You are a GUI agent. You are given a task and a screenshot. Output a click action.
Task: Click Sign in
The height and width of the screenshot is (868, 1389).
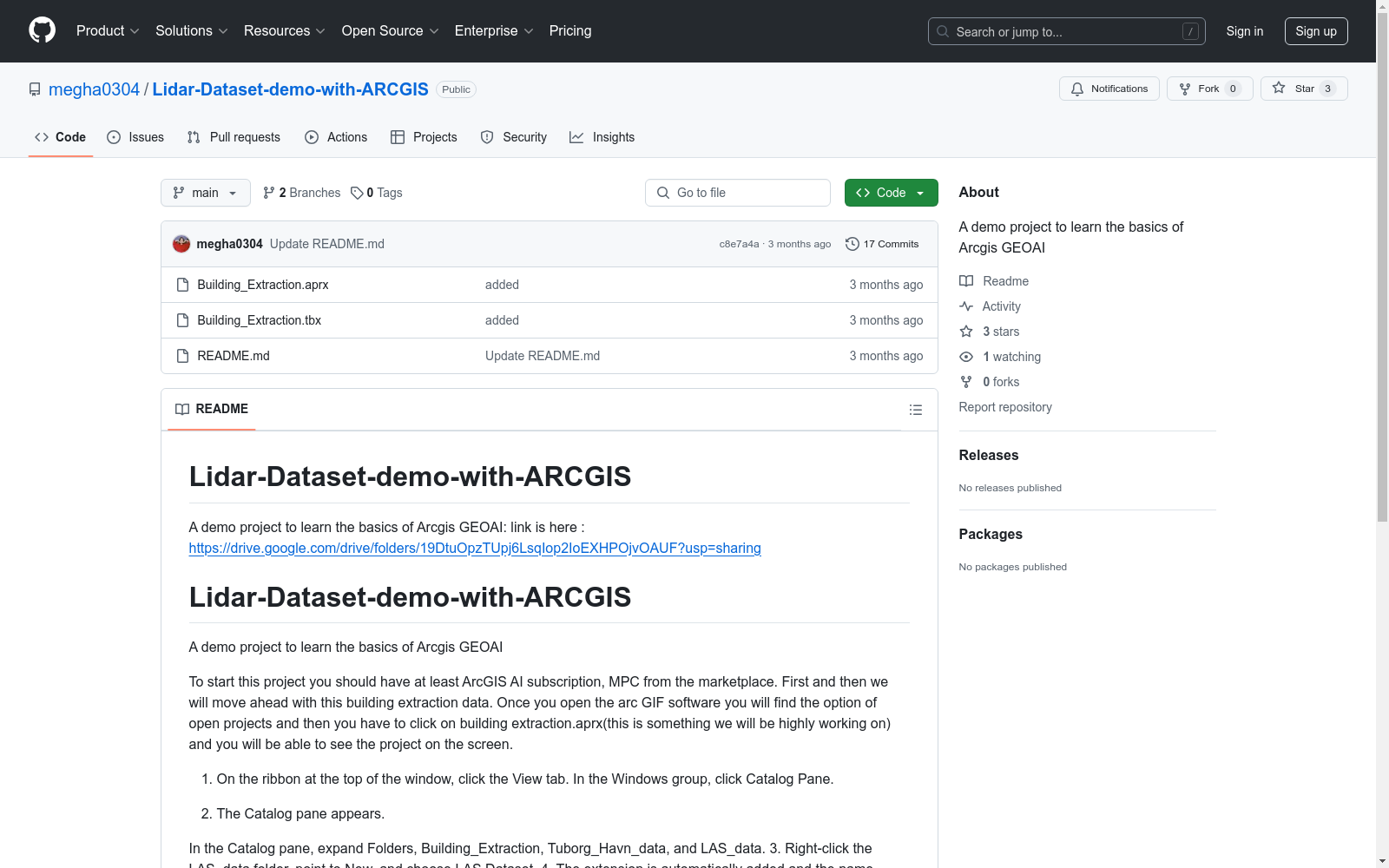pyautogui.click(x=1245, y=31)
